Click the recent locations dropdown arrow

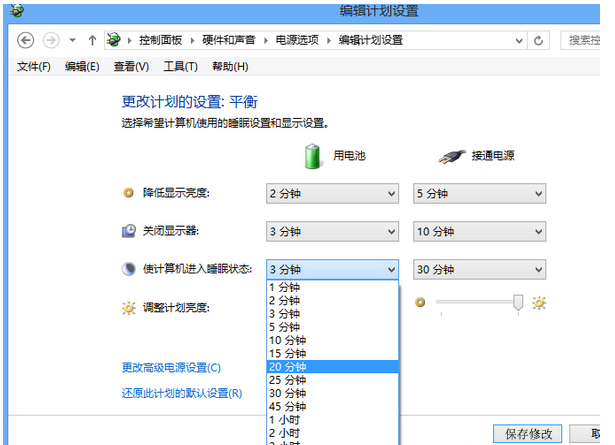(x=72, y=40)
